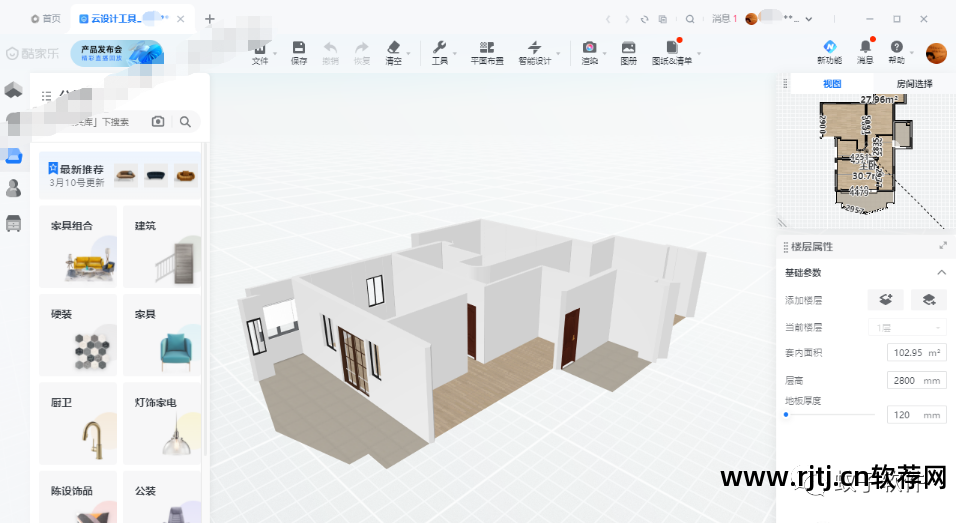Image resolution: width=956 pixels, height=523 pixels.
Task: Select the house model sidebar icon
Action: 13,90
